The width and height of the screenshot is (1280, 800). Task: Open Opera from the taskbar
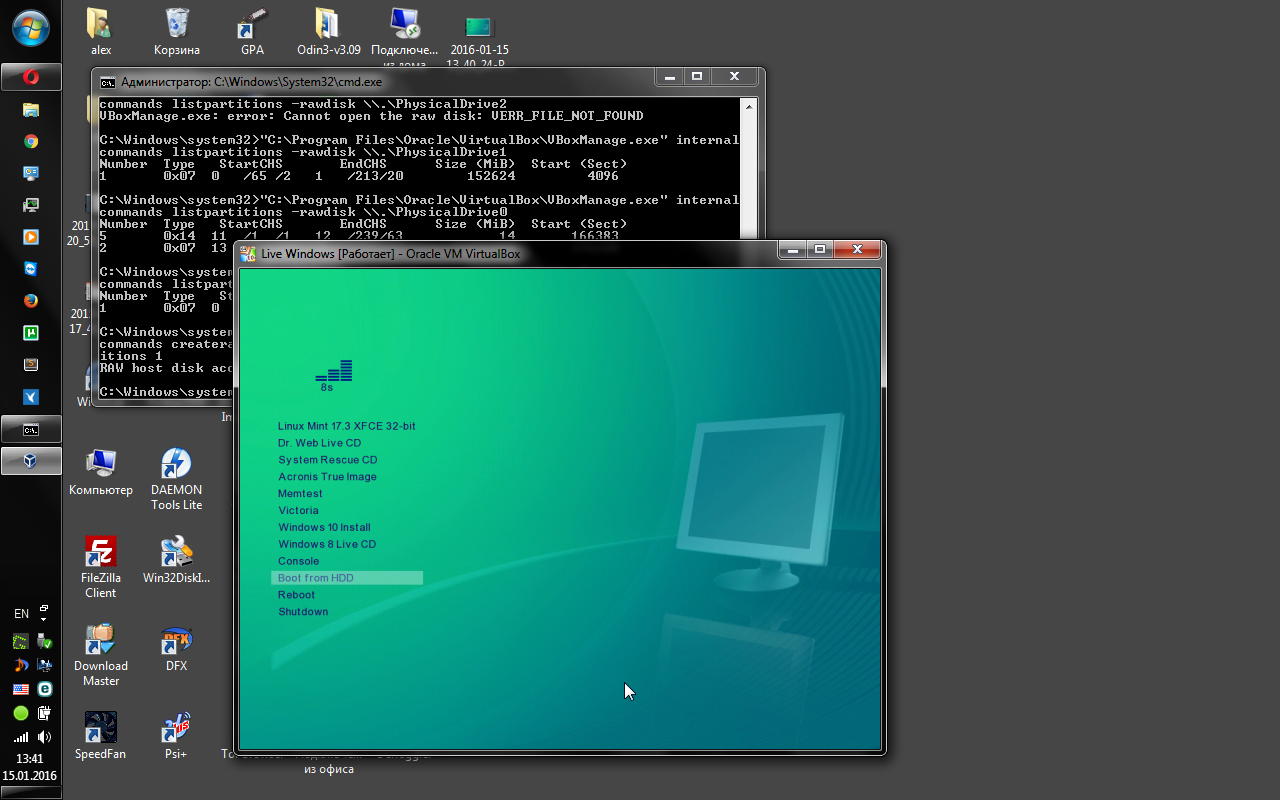(x=31, y=77)
